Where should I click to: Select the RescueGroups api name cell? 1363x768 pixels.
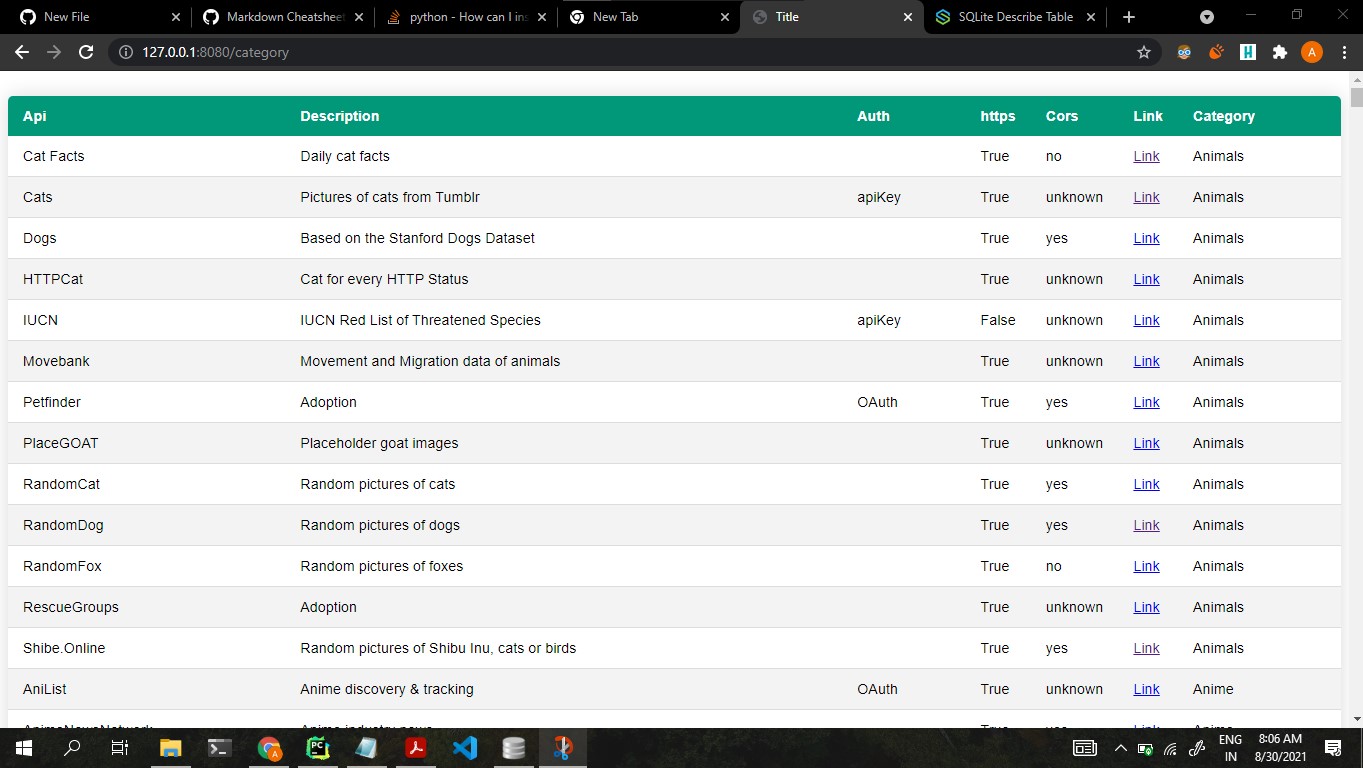tap(71, 607)
